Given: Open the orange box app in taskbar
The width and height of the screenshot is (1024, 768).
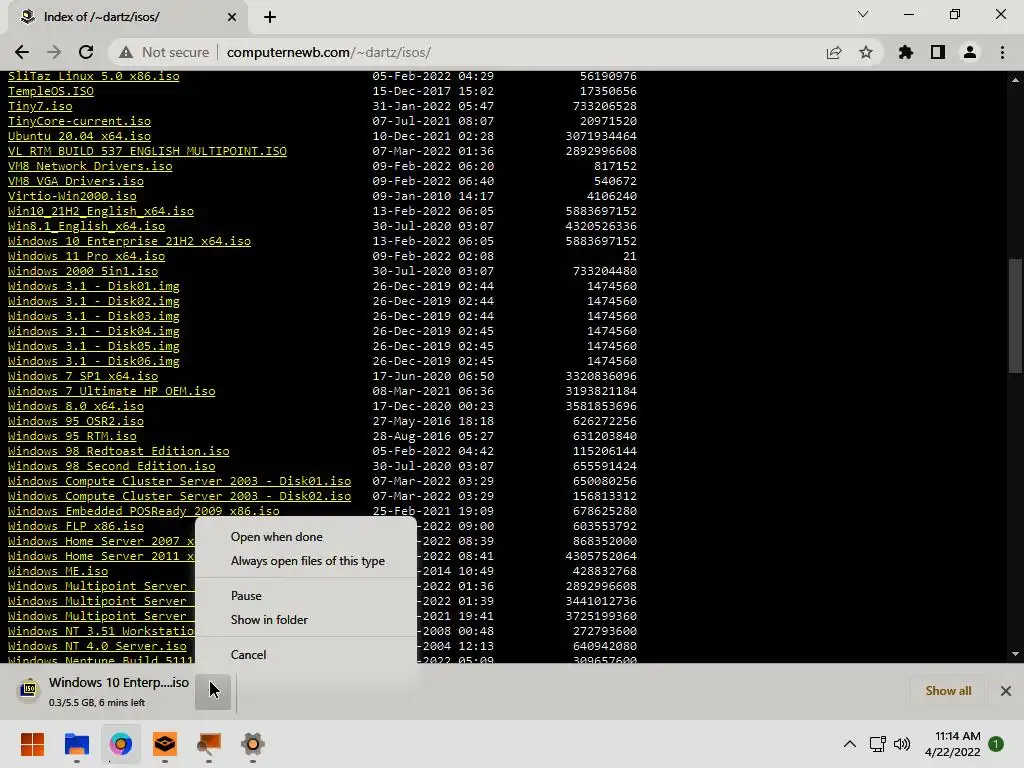Looking at the screenshot, I should 165,744.
